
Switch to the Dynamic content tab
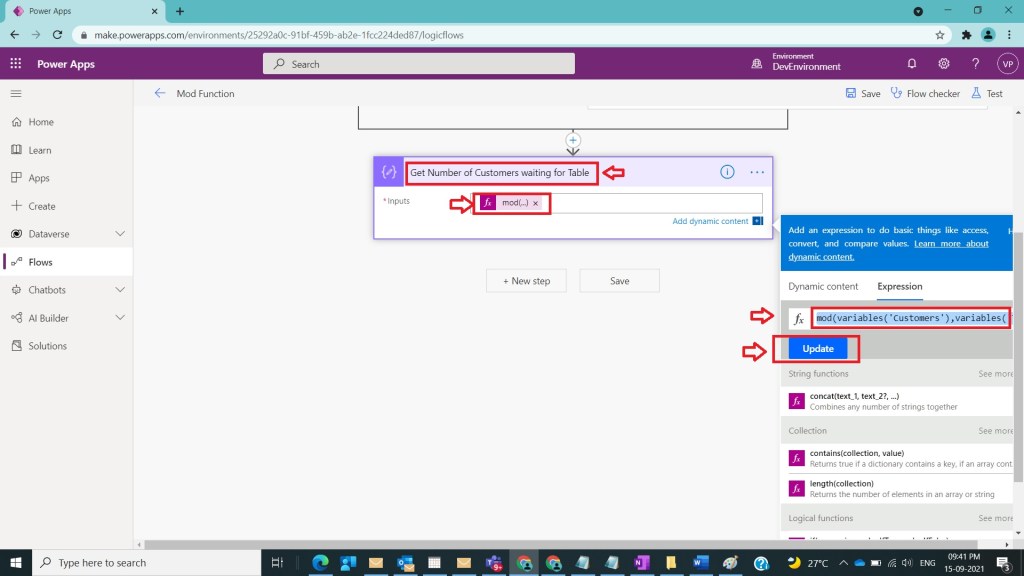(x=823, y=286)
